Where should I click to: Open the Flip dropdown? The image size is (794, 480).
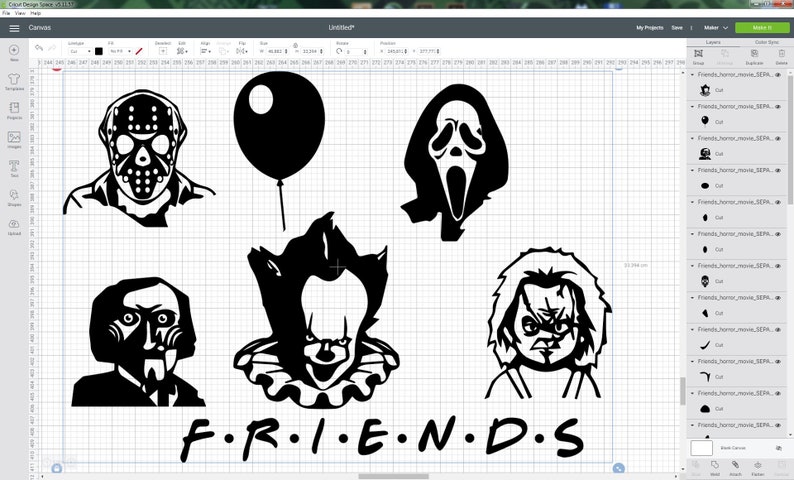(242, 51)
